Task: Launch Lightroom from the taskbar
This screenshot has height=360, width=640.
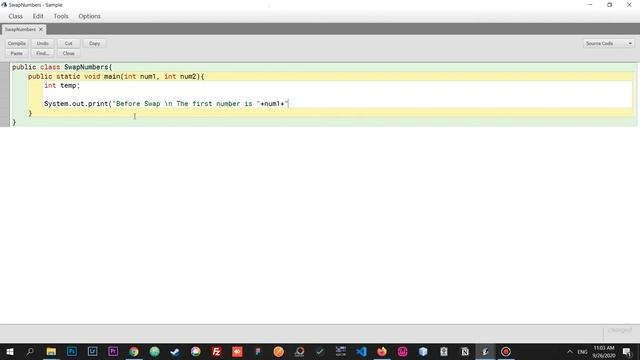Action: coord(93,351)
